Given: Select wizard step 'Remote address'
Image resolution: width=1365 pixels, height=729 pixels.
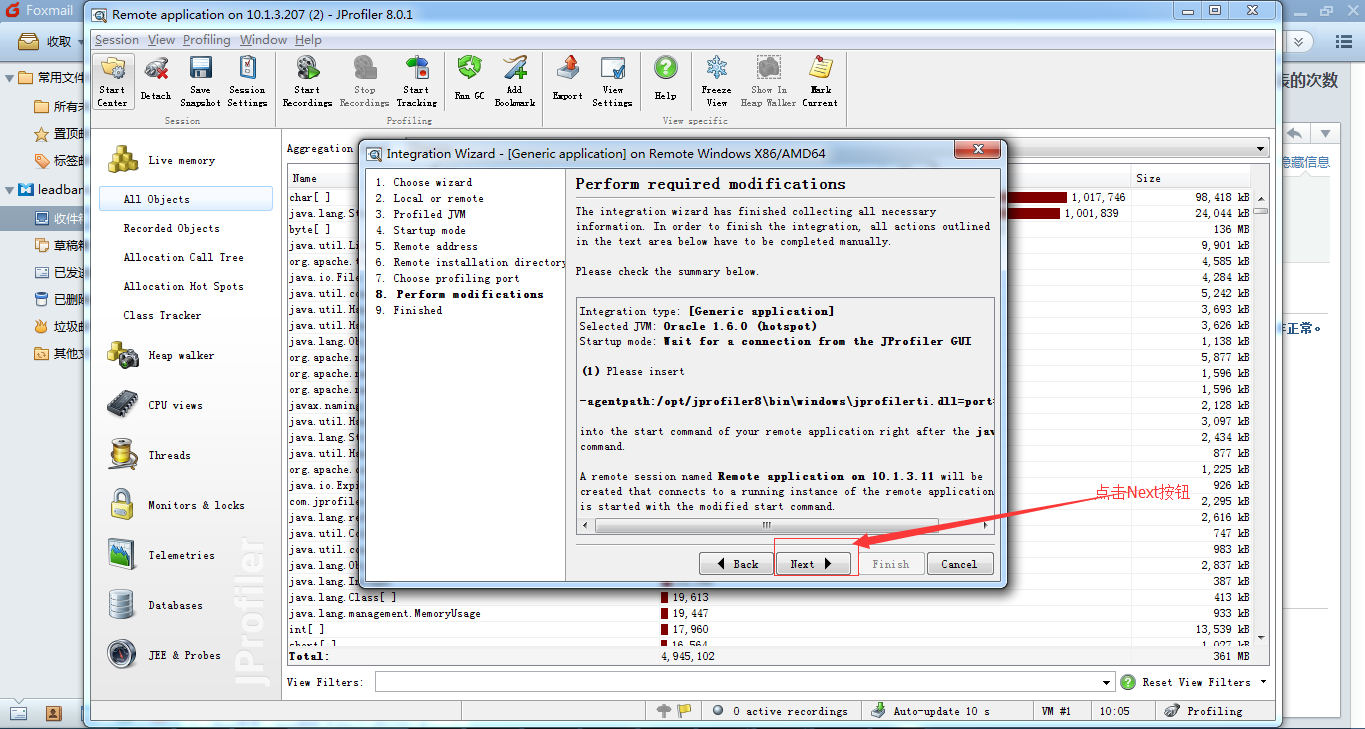Looking at the screenshot, I should pyautogui.click(x=427, y=246).
